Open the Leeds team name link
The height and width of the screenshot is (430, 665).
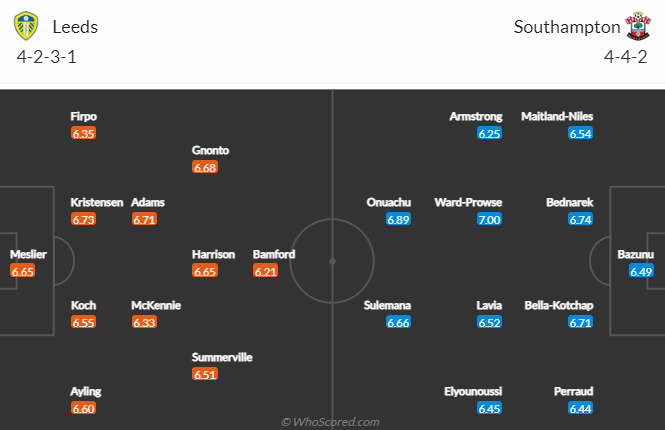75,27
